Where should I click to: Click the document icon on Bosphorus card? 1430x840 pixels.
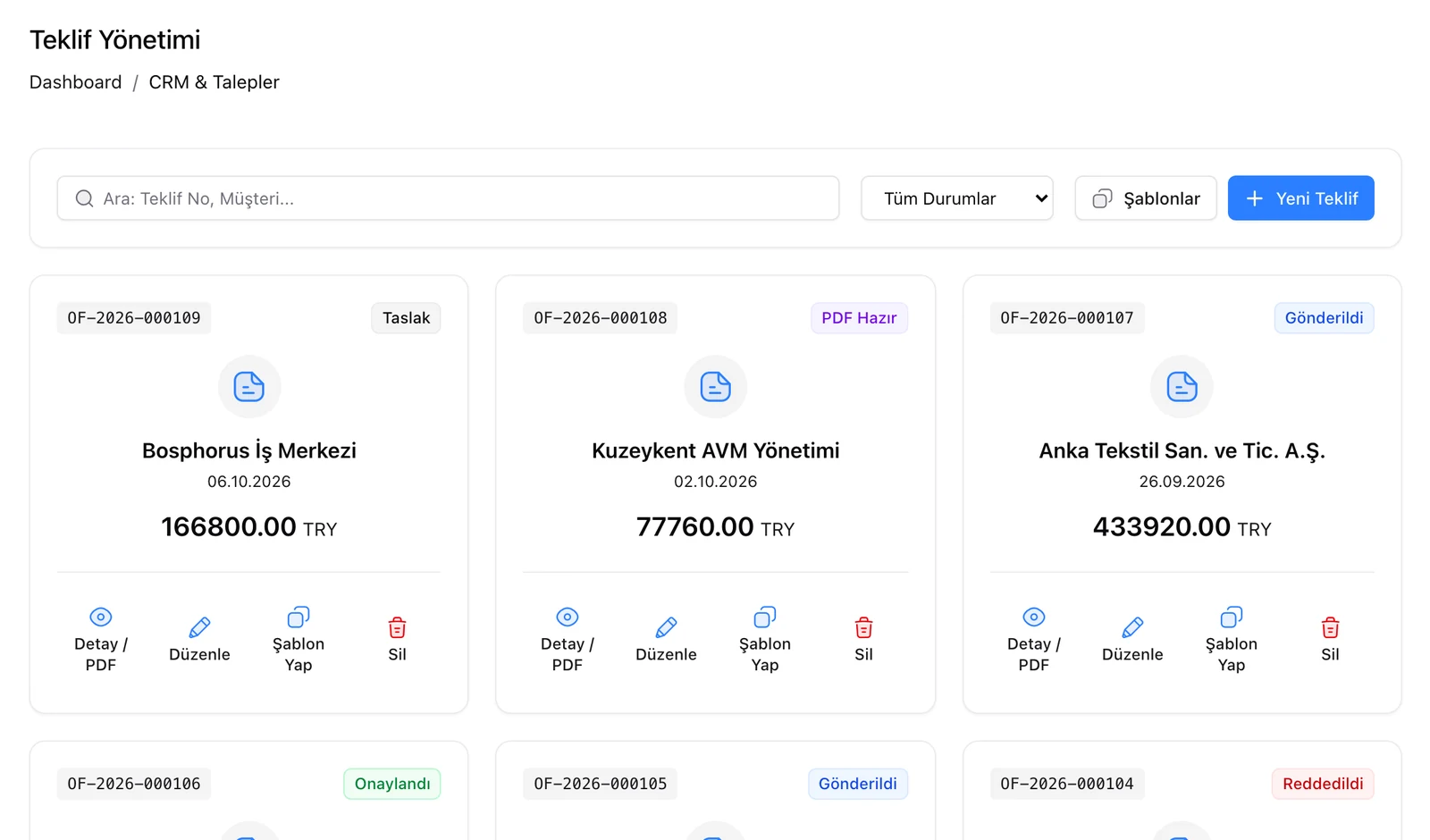(249, 387)
